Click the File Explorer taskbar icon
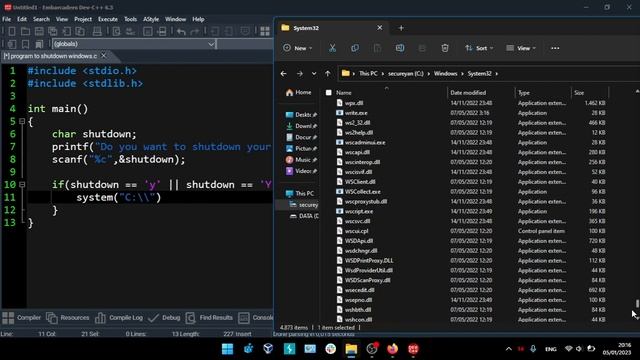The image size is (640, 360). [351, 349]
